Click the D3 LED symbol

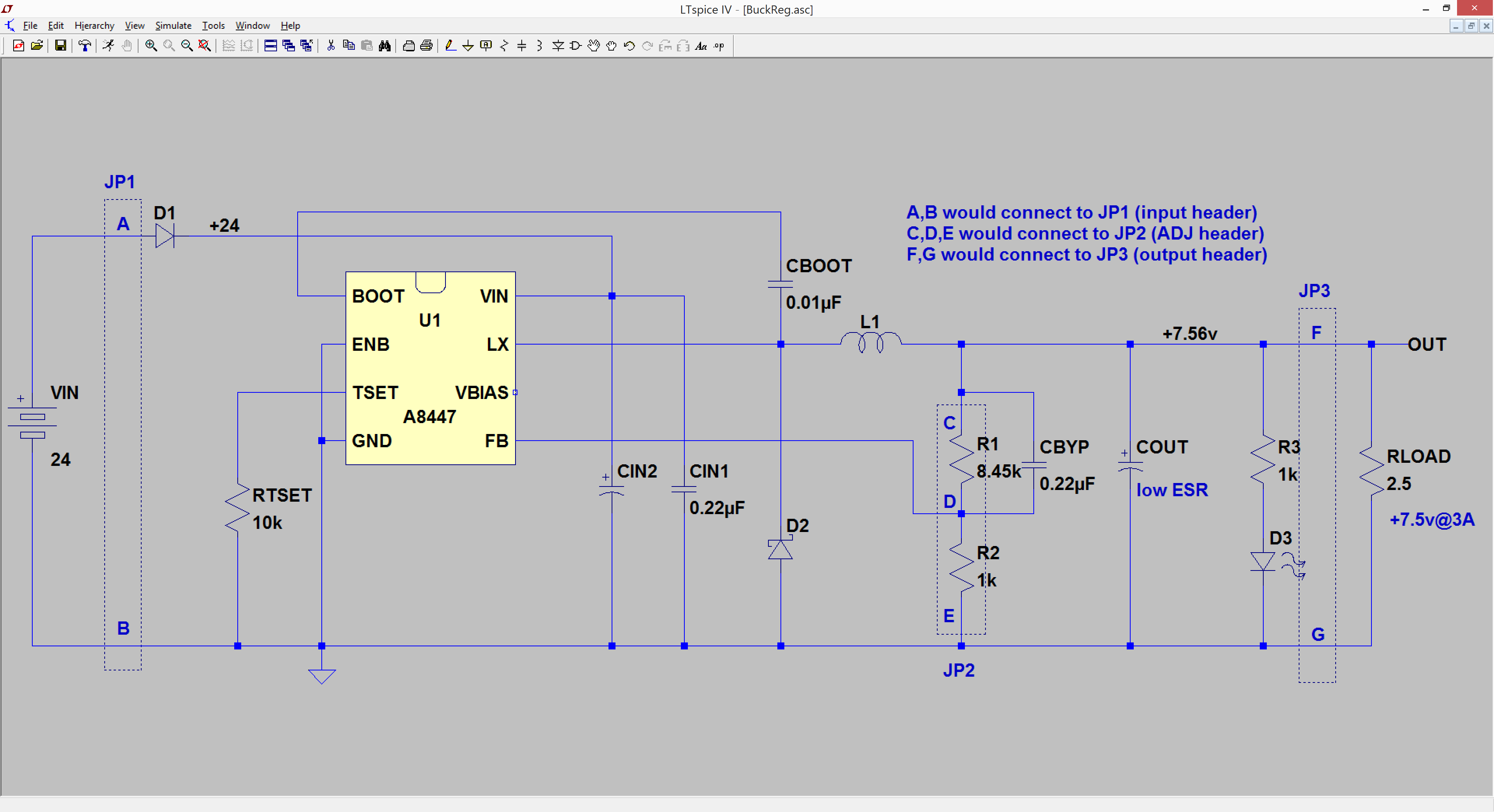(1263, 562)
